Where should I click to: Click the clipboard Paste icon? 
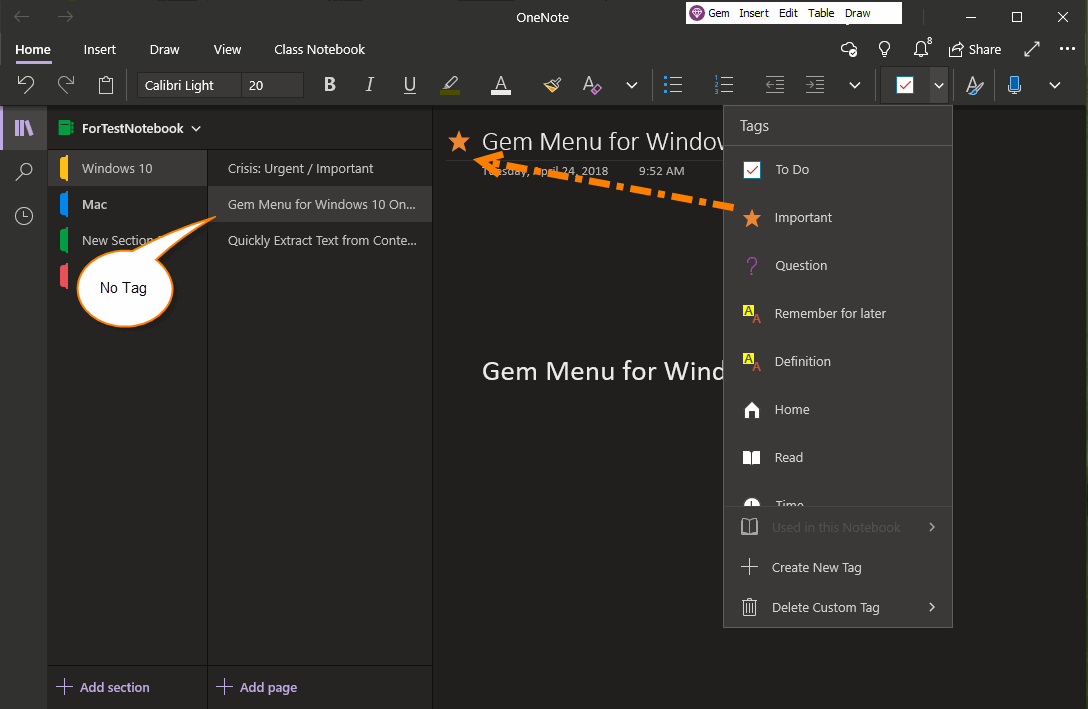pyautogui.click(x=105, y=85)
